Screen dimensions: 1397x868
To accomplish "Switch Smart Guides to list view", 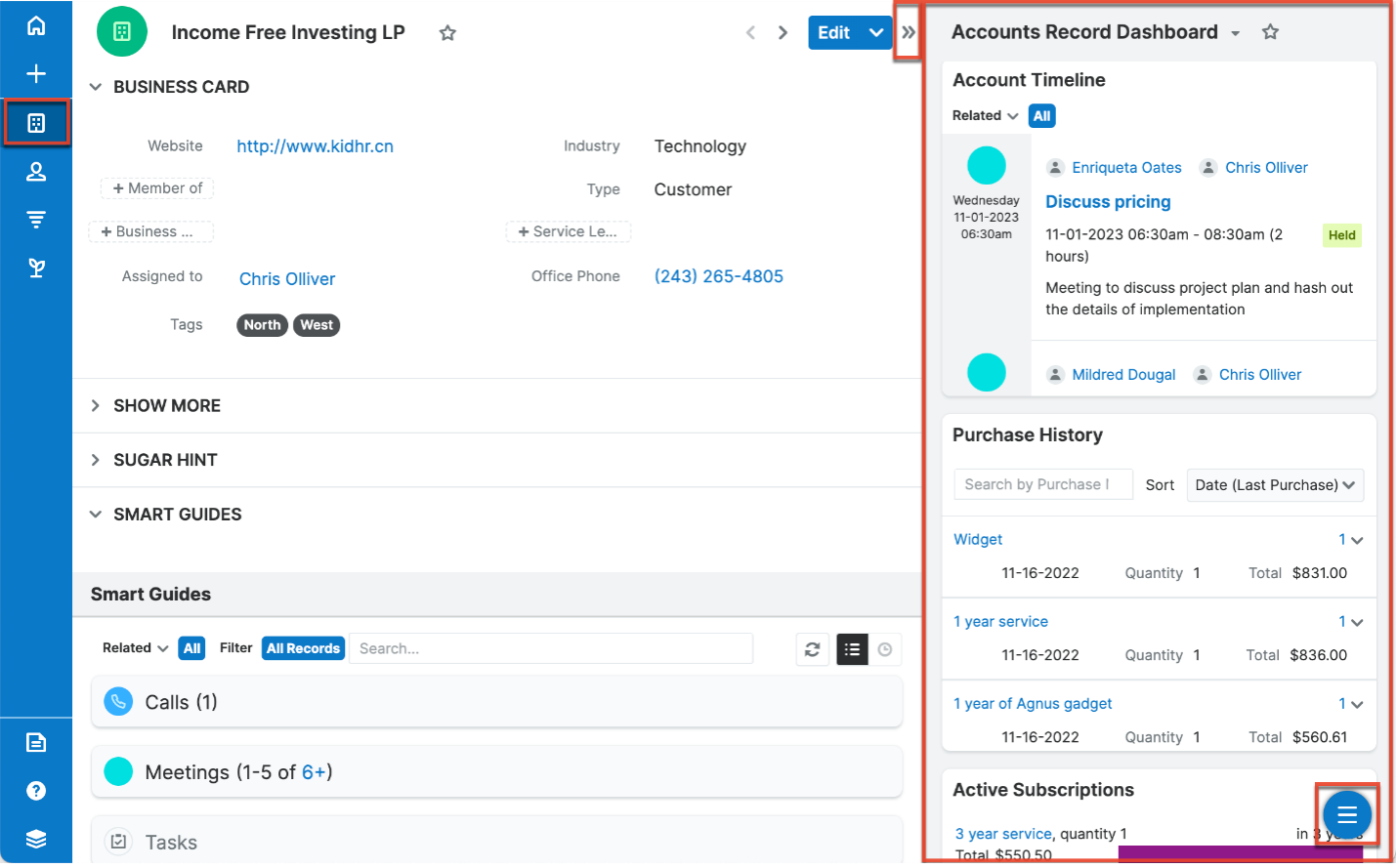I will click(x=852, y=649).
